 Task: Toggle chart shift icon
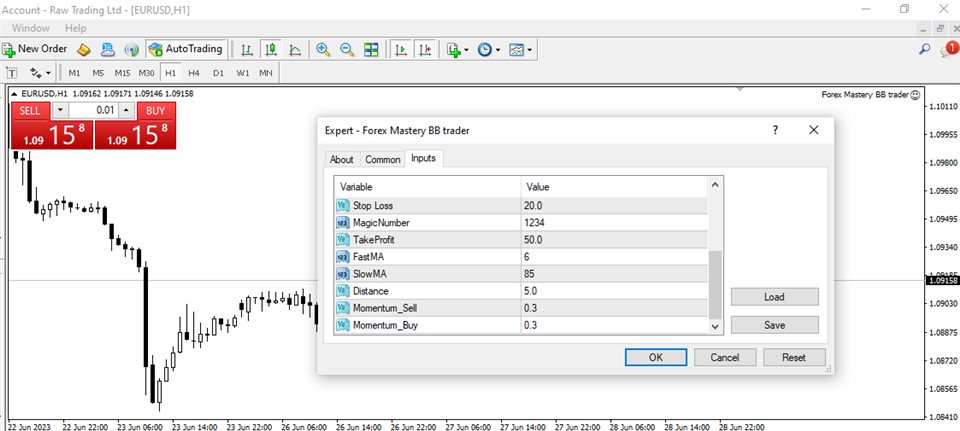426,50
